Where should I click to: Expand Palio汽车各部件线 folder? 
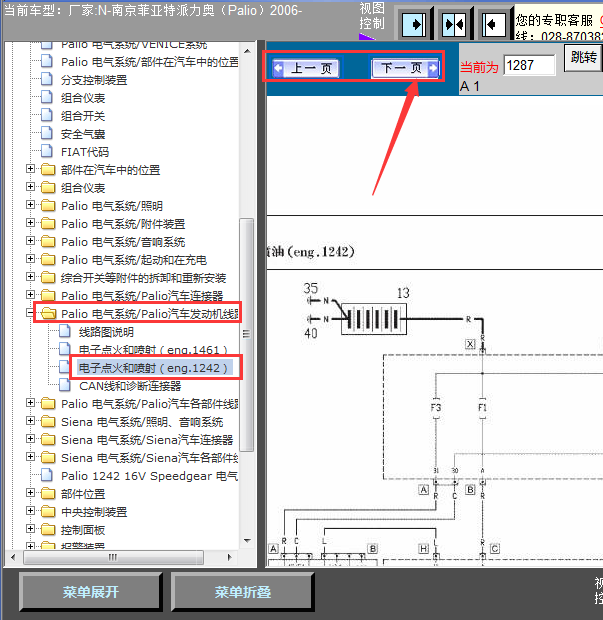[x=30, y=403]
